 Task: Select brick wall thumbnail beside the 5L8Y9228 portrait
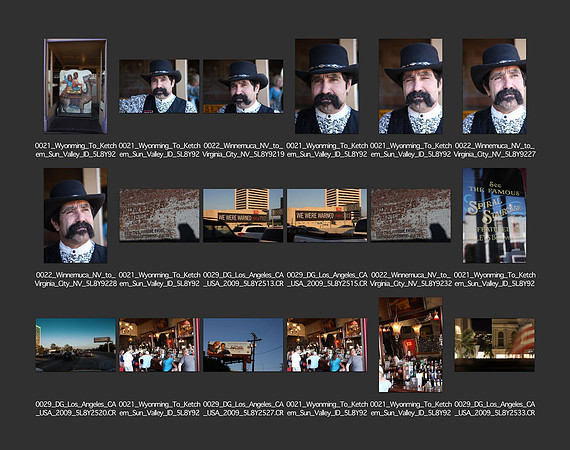[x=159, y=215]
